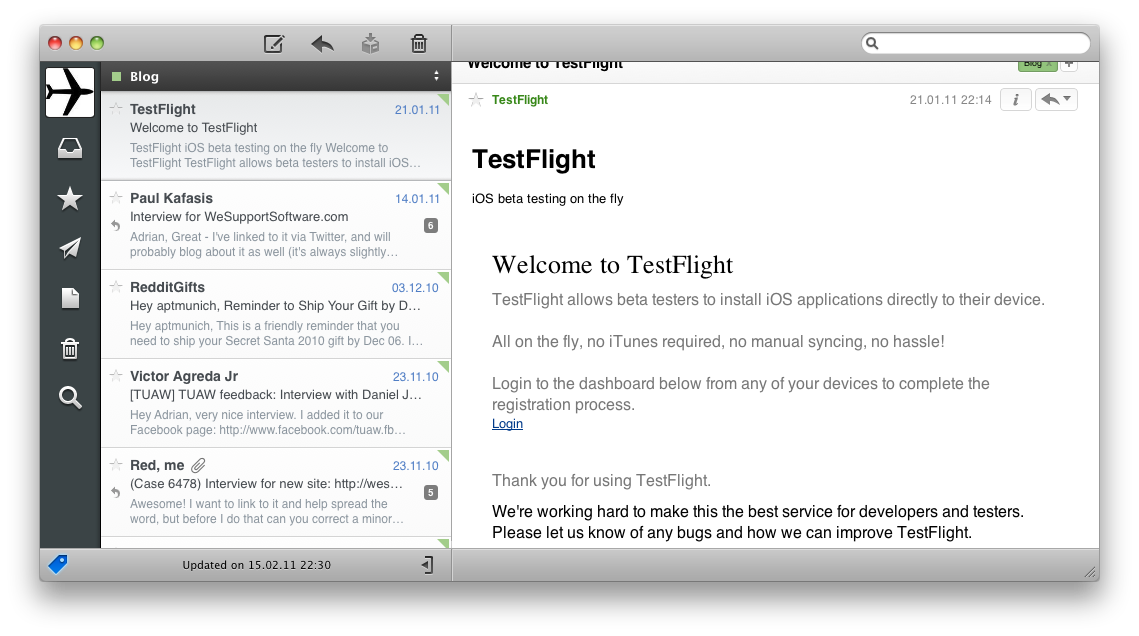Click the reply arrow in toolbar
The height and width of the screenshot is (636, 1139).
[323, 44]
